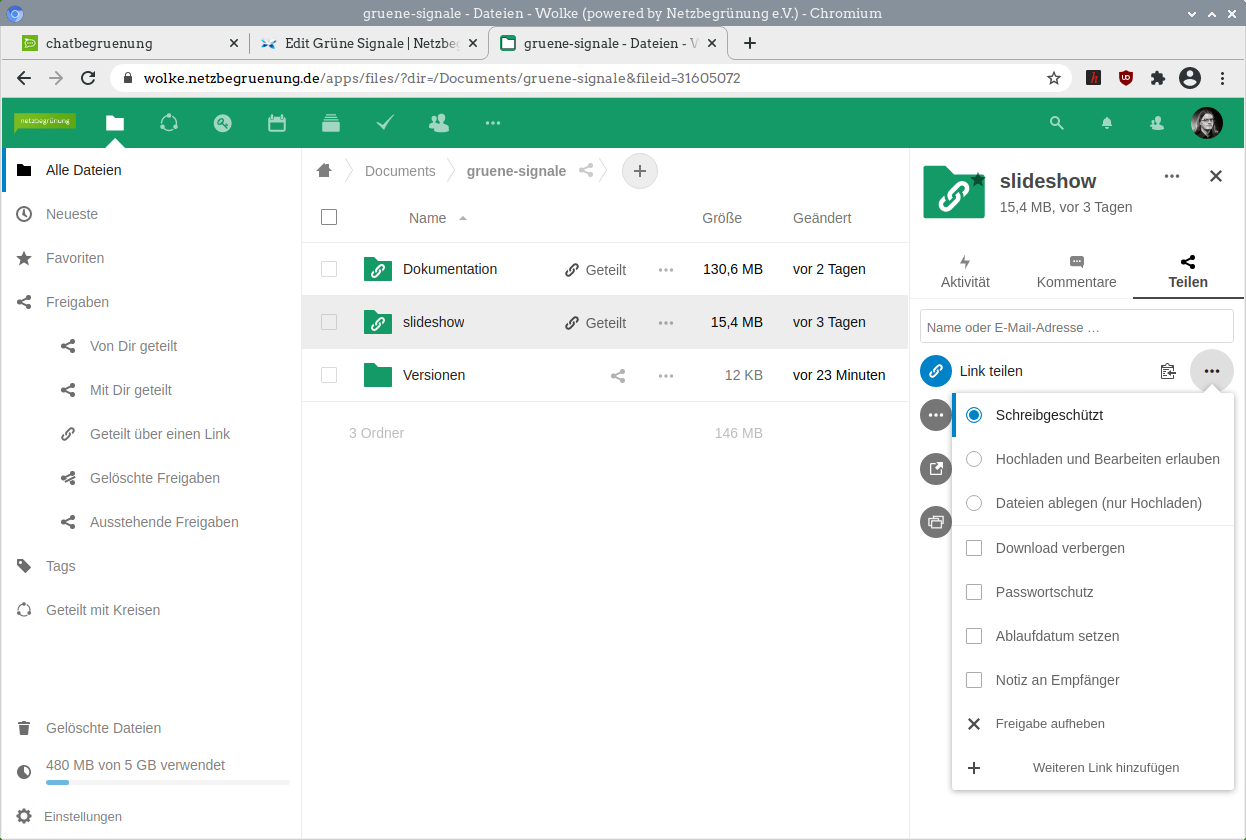1246x840 pixels.
Task: Select the Dokumentation folder checkbox
Action: [x=329, y=269]
